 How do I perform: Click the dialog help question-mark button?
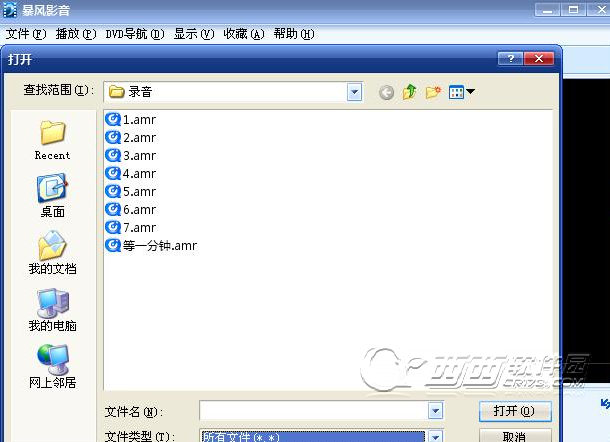point(511,59)
